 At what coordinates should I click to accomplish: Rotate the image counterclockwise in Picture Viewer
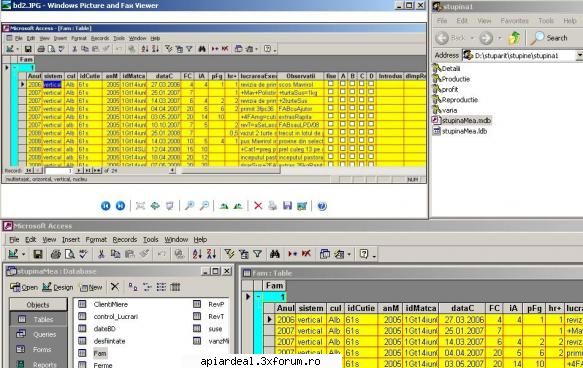pos(238,206)
